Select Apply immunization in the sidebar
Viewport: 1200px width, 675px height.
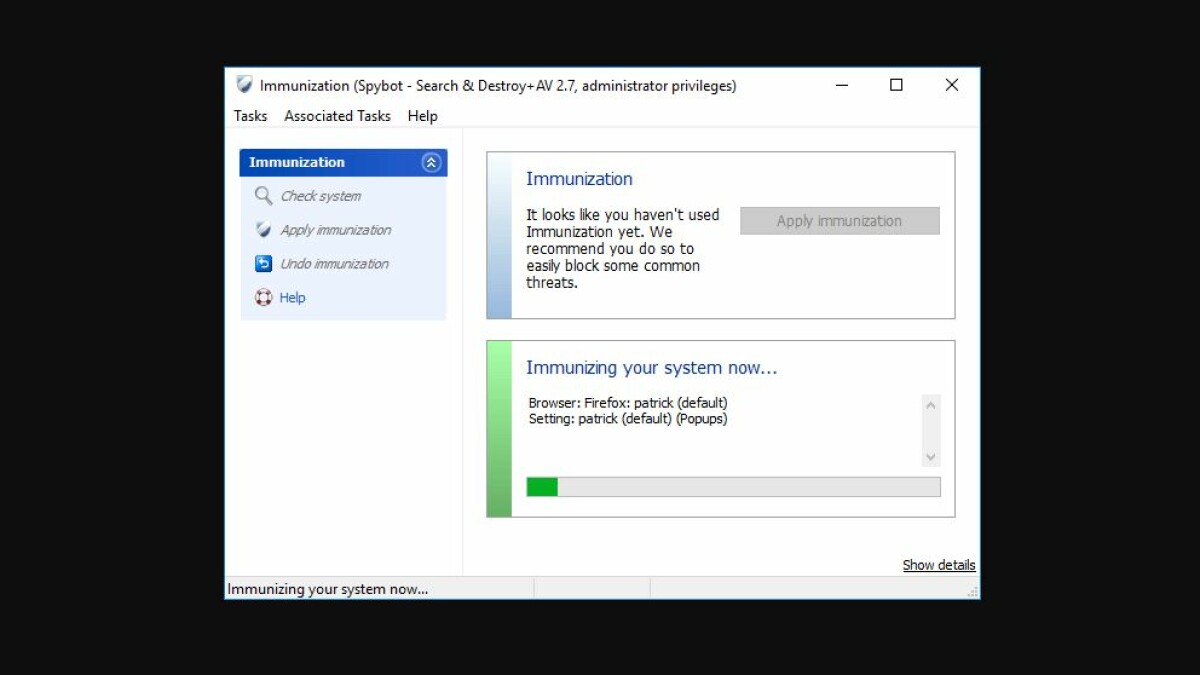click(x=335, y=230)
